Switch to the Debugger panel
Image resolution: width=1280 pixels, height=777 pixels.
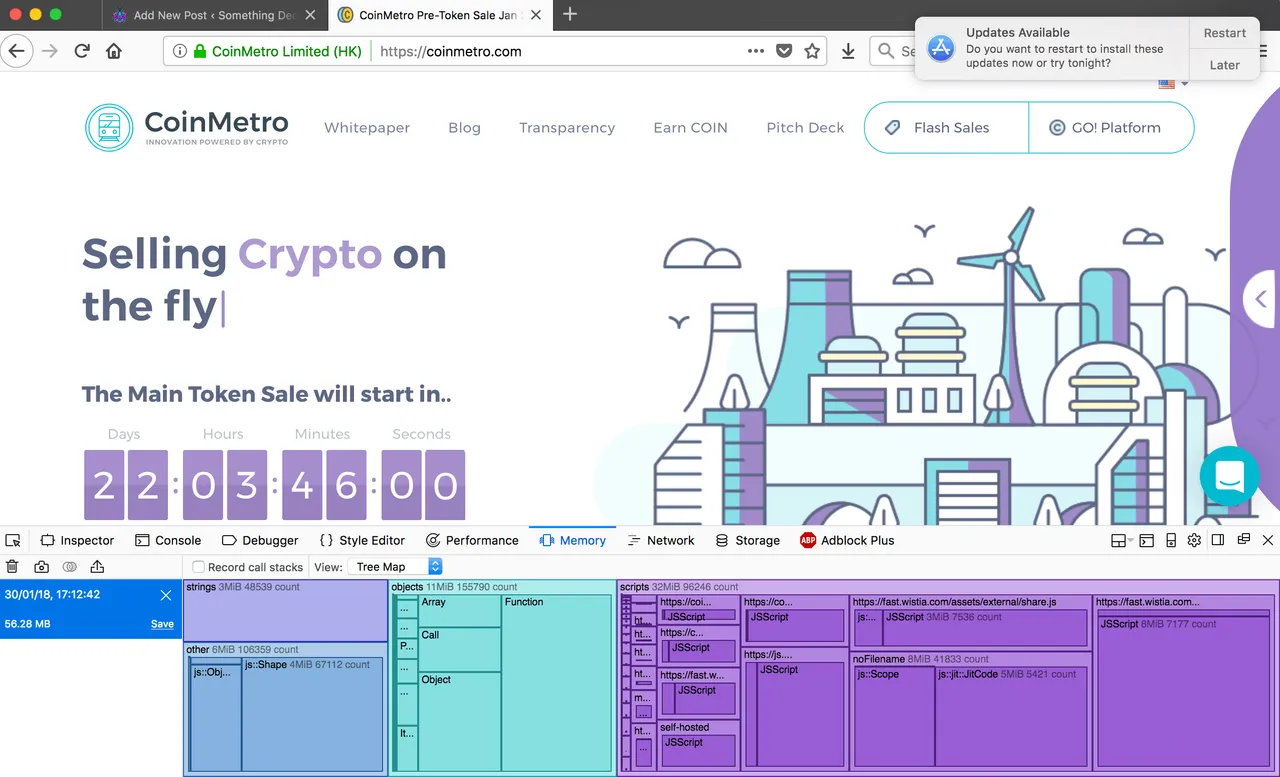click(260, 540)
